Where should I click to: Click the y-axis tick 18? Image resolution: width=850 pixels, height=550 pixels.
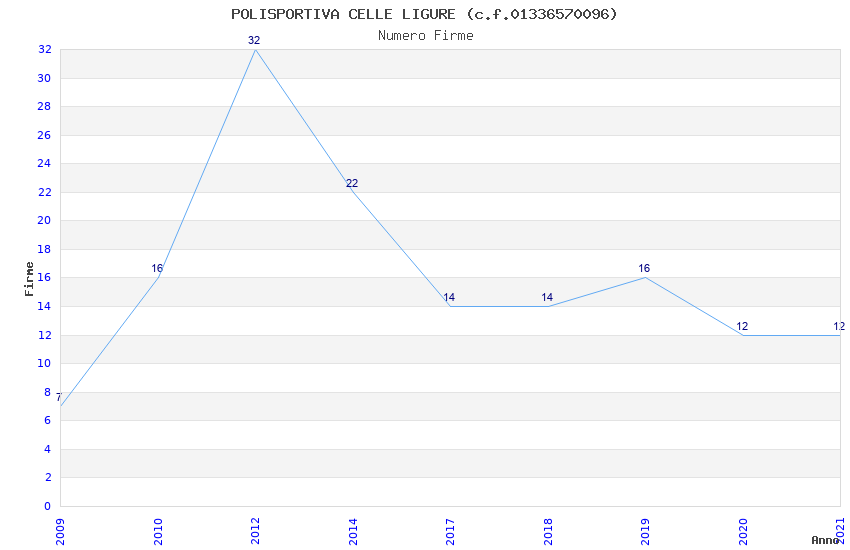coord(44,249)
